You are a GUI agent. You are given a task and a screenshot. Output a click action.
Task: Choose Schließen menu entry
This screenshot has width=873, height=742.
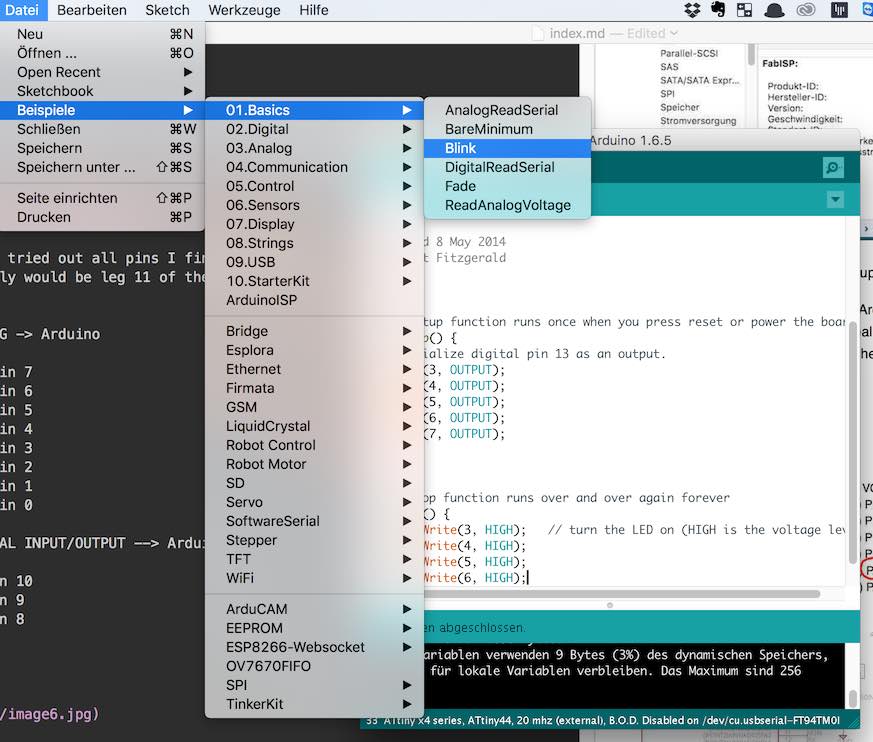[x=102, y=129]
